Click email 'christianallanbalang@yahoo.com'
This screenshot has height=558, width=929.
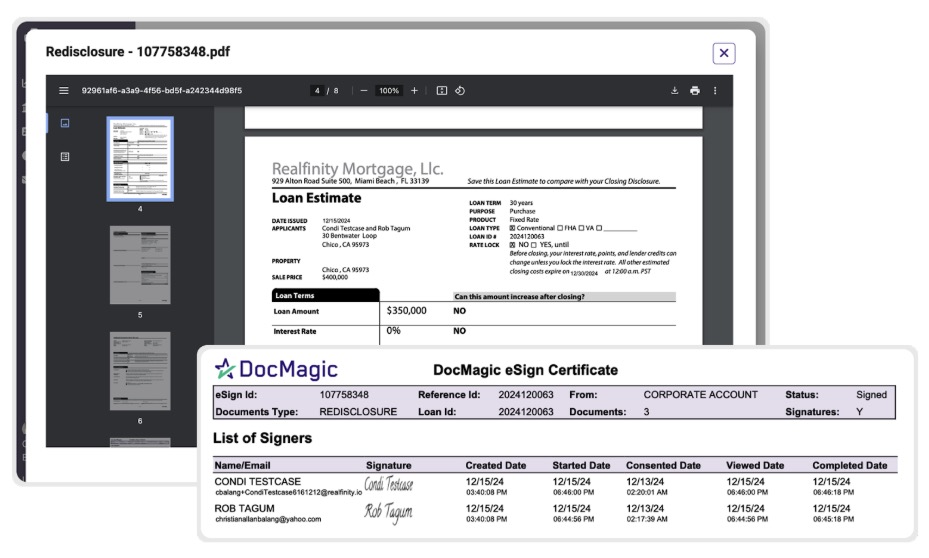point(268,519)
